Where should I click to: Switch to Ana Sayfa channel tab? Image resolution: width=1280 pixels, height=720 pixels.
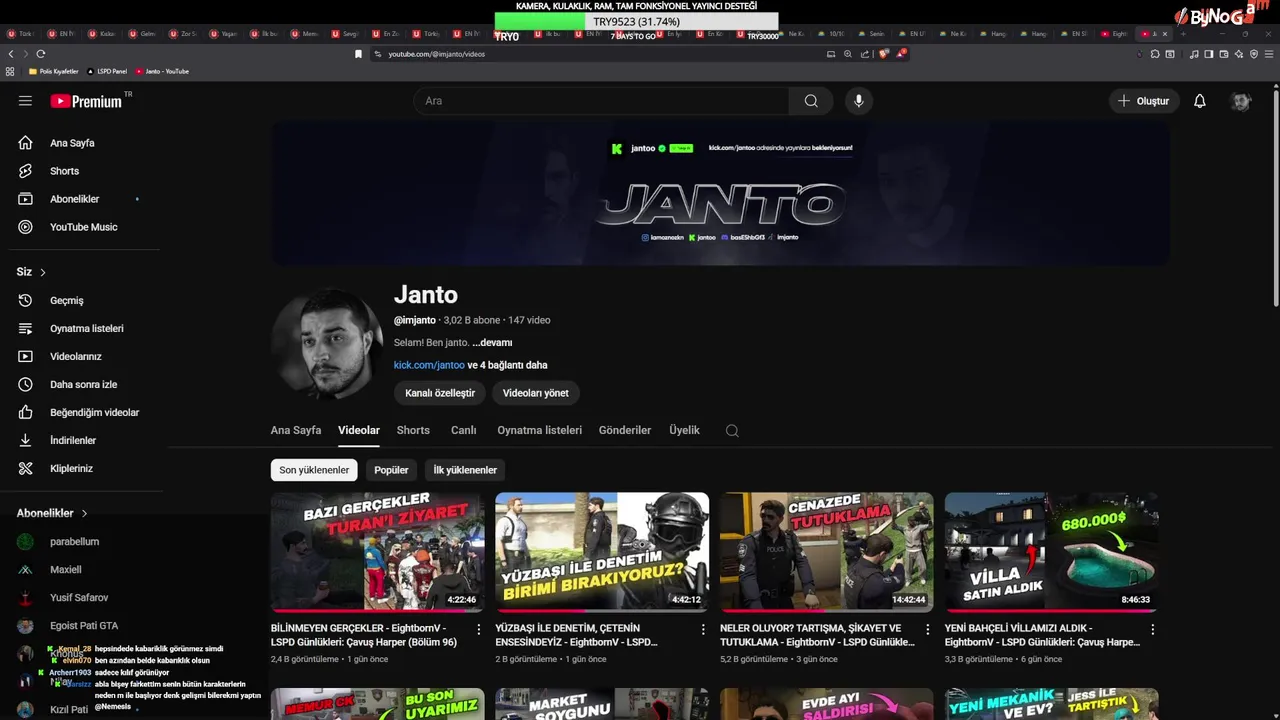point(296,430)
